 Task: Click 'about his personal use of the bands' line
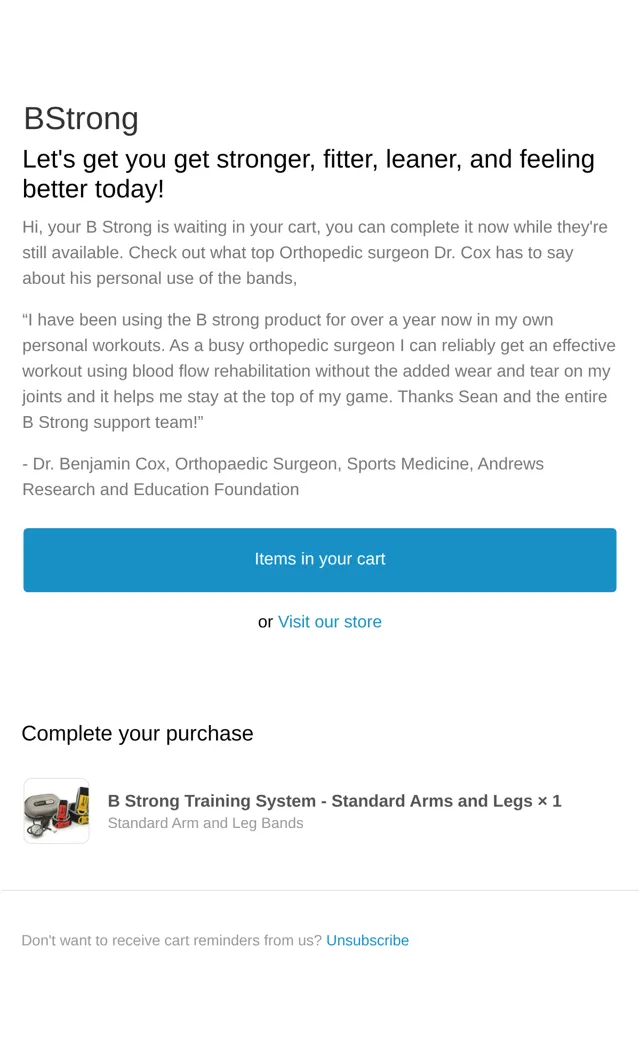(x=159, y=278)
